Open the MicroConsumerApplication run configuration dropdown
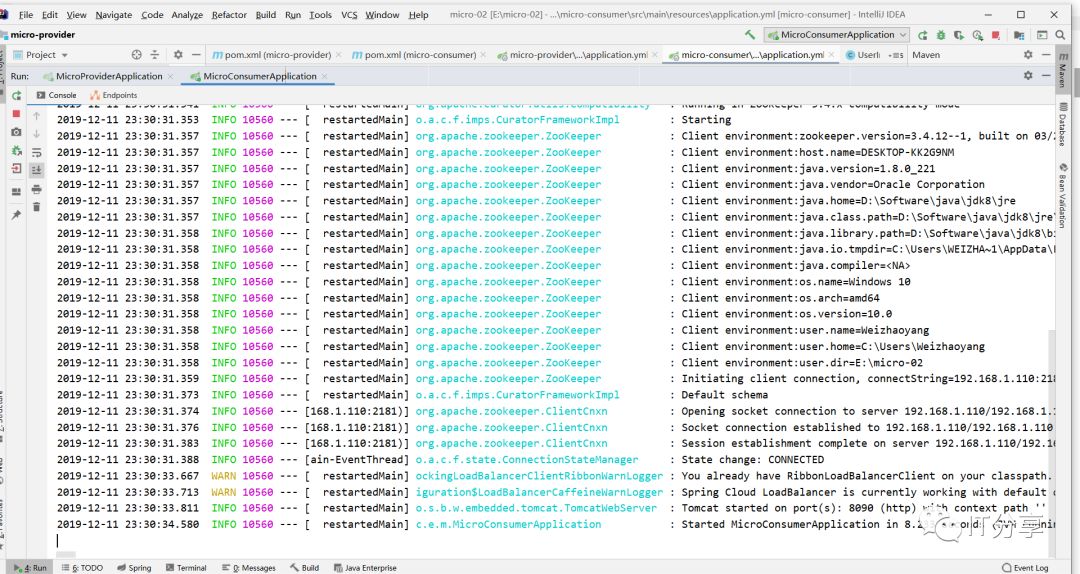The height and width of the screenshot is (574, 1080). tap(837, 34)
